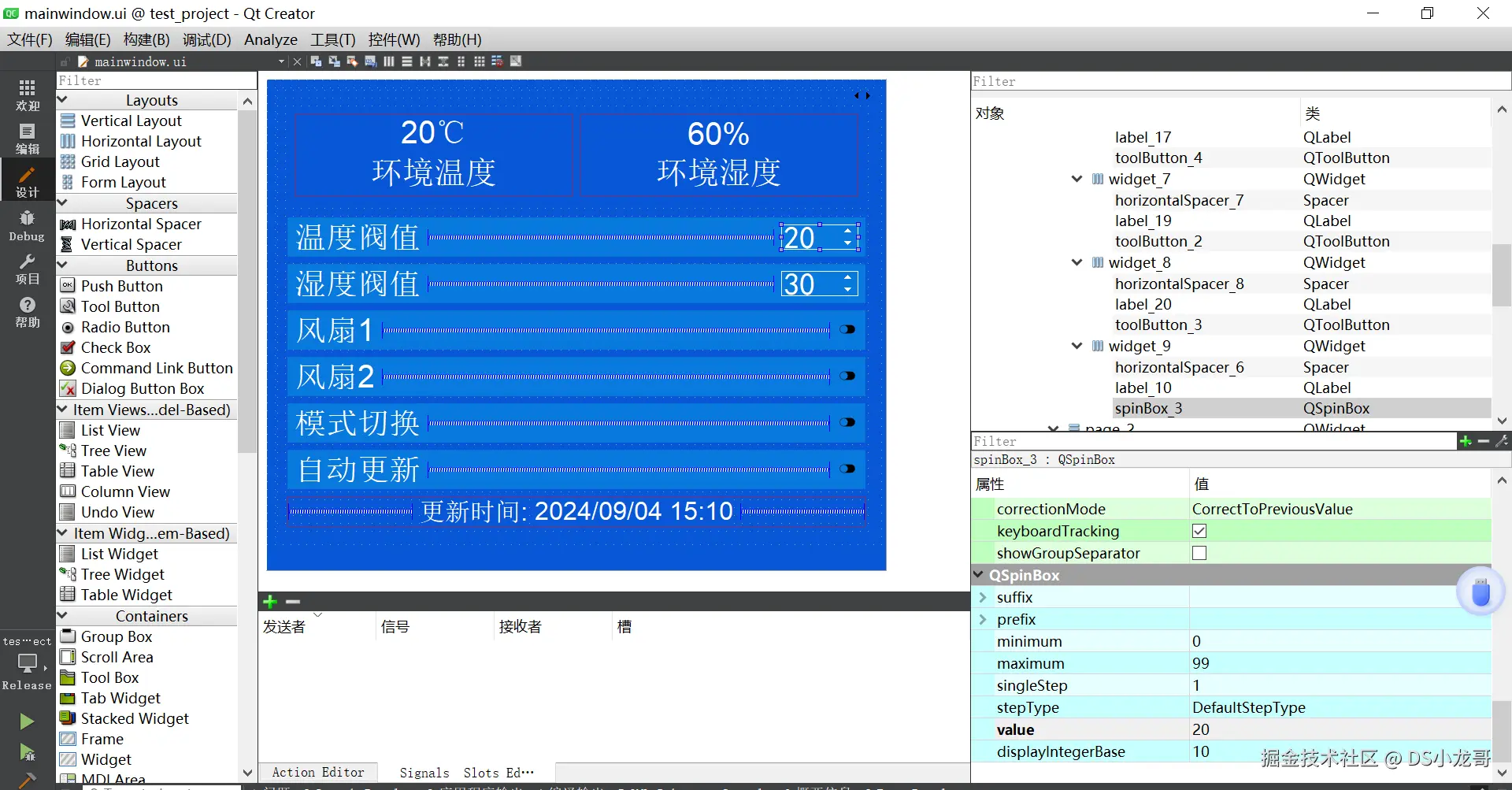
Task: Open Debug mode in sidebar
Action: coord(28,225)
